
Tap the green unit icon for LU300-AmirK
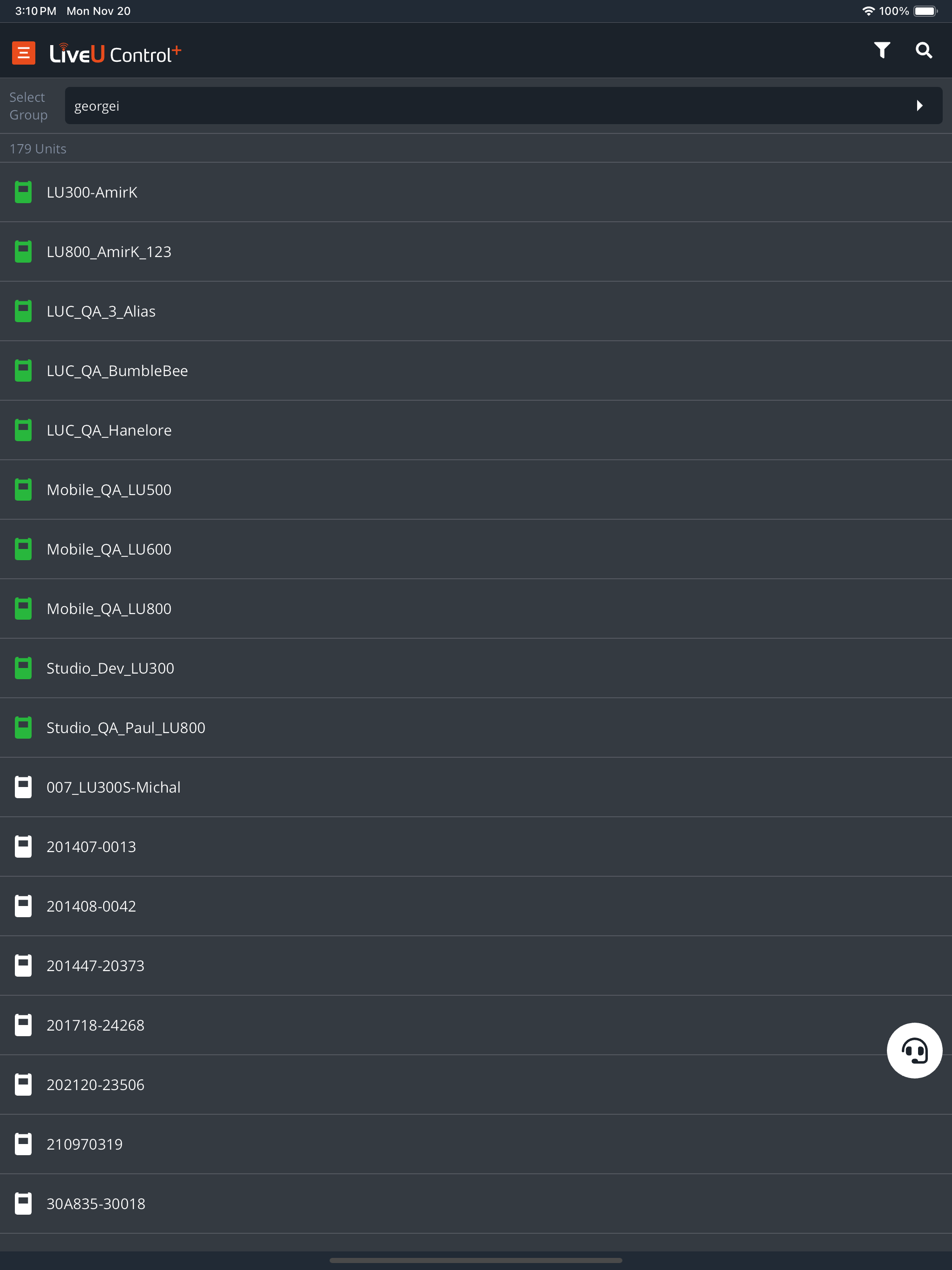pos(23,192)
